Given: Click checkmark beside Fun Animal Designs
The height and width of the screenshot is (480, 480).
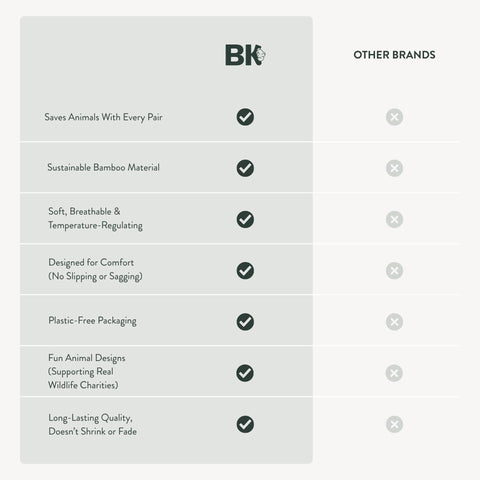Looking at the screenshot, I should (245, 373).
